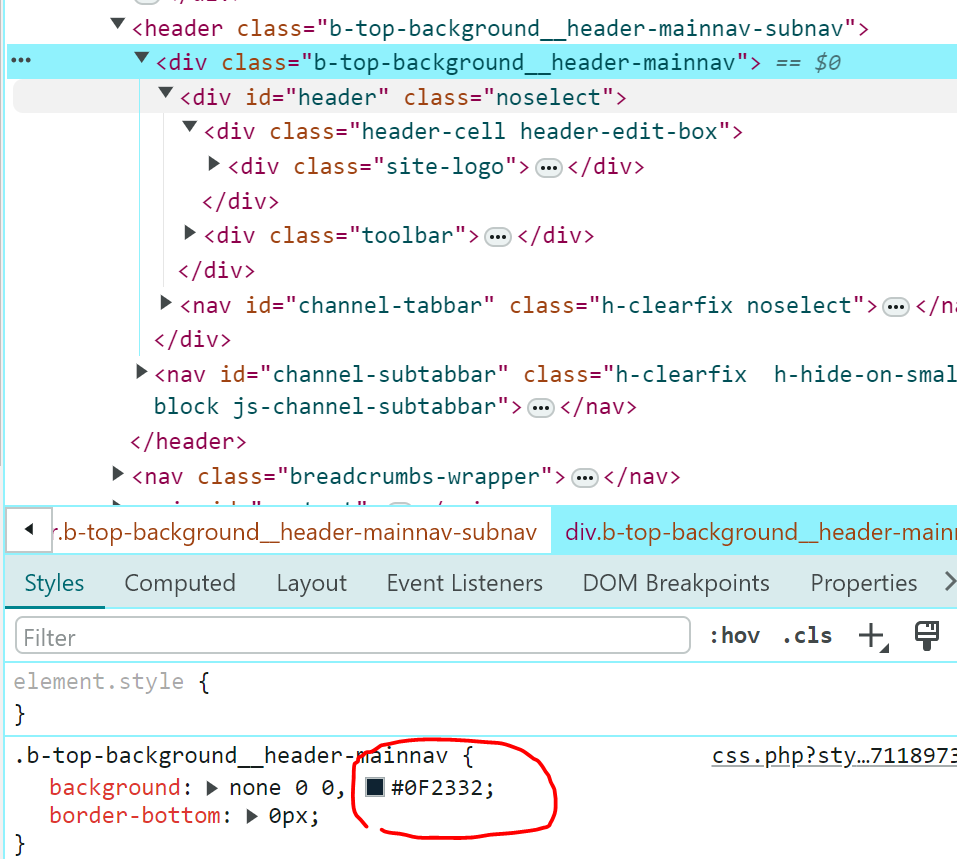The height and width of the screenshot is (859, 957).
Task: Click ellipsis badge in site-logo div
Action: [549, 168]
